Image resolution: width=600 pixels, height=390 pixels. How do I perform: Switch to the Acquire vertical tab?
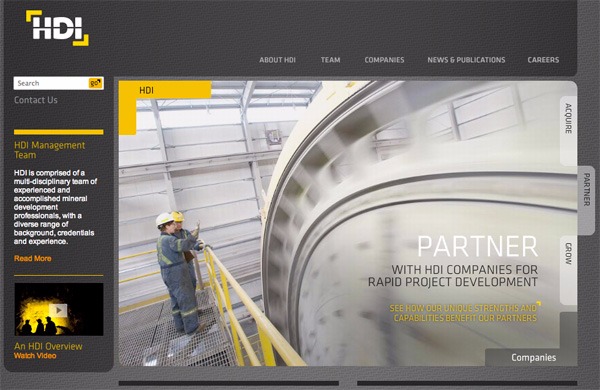tap(569, 119)
